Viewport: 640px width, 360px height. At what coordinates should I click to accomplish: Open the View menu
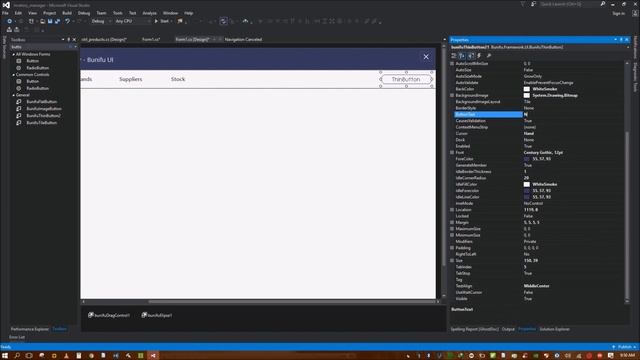tap(32, 13)
